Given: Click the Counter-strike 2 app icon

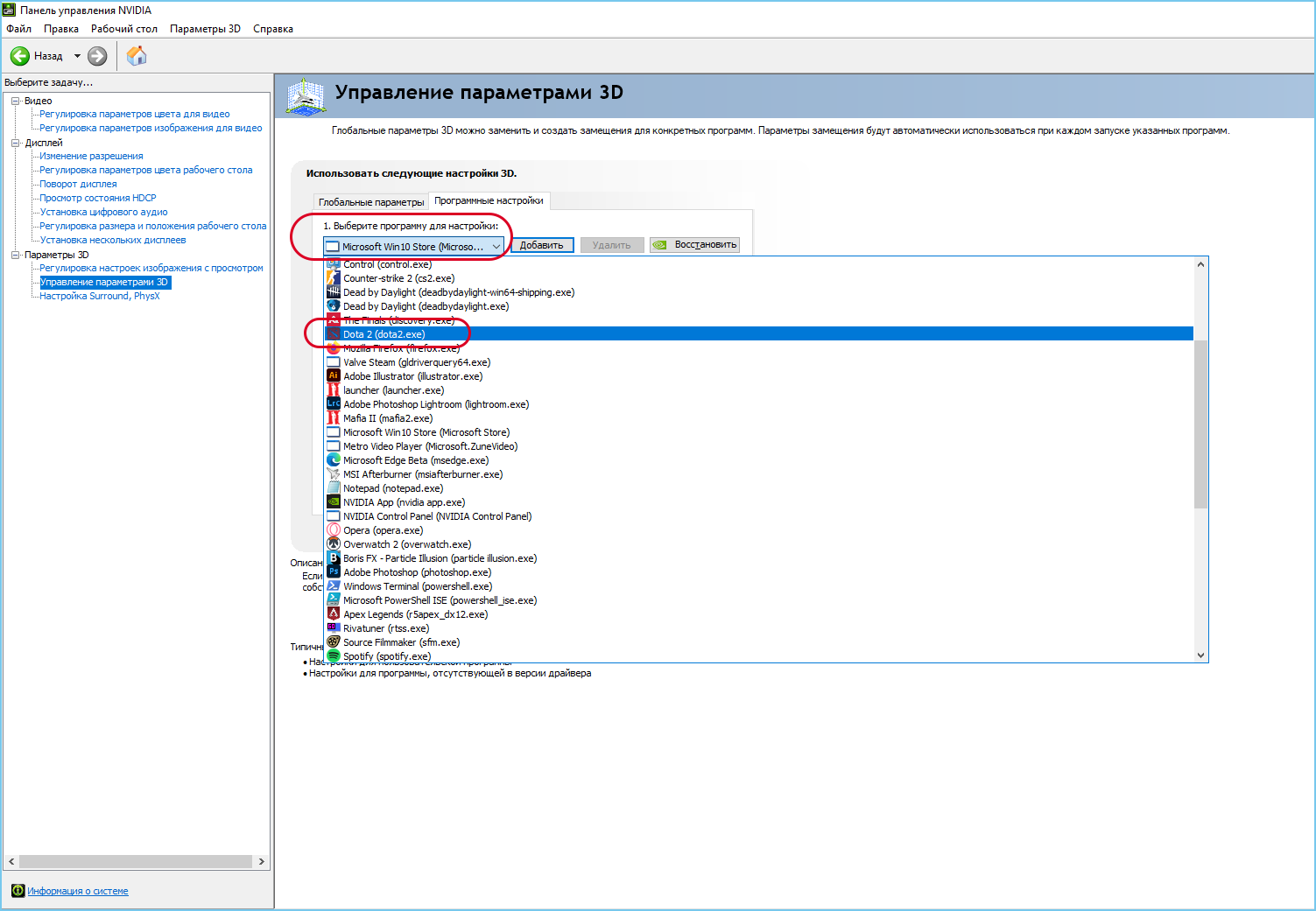Looking at the screenshot, I should 333,278.
